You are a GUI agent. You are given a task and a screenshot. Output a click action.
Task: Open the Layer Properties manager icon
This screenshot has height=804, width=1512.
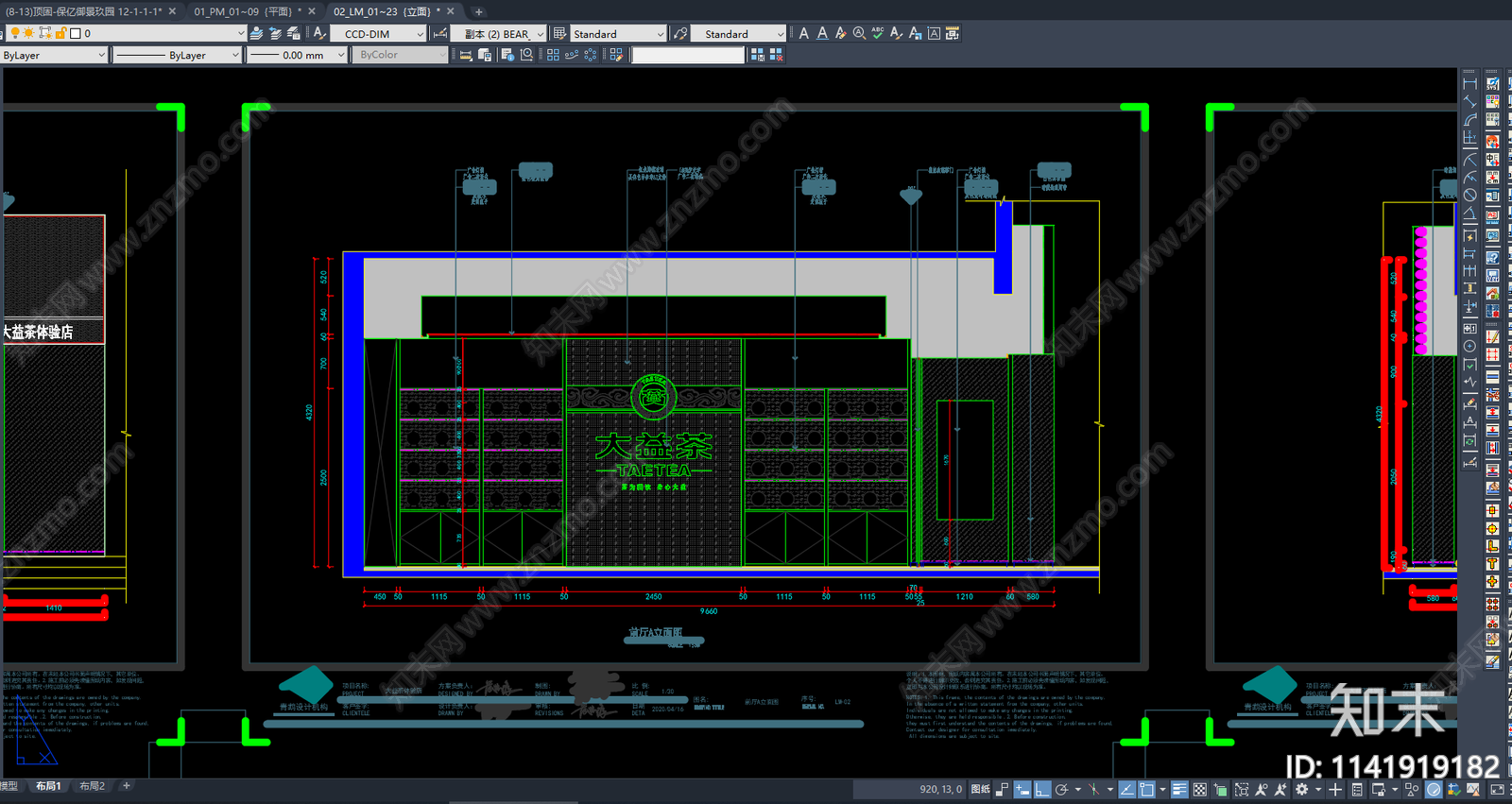coord(2,33)
